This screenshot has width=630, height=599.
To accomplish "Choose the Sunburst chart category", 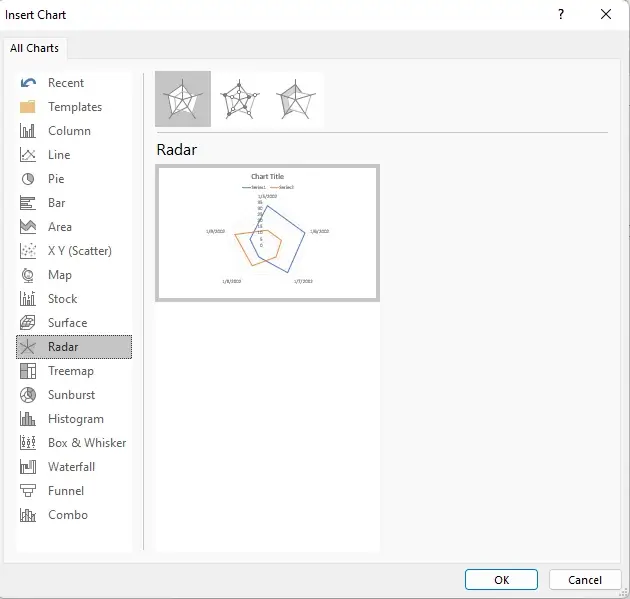I will pyautogui.click(x=72, y=395).
